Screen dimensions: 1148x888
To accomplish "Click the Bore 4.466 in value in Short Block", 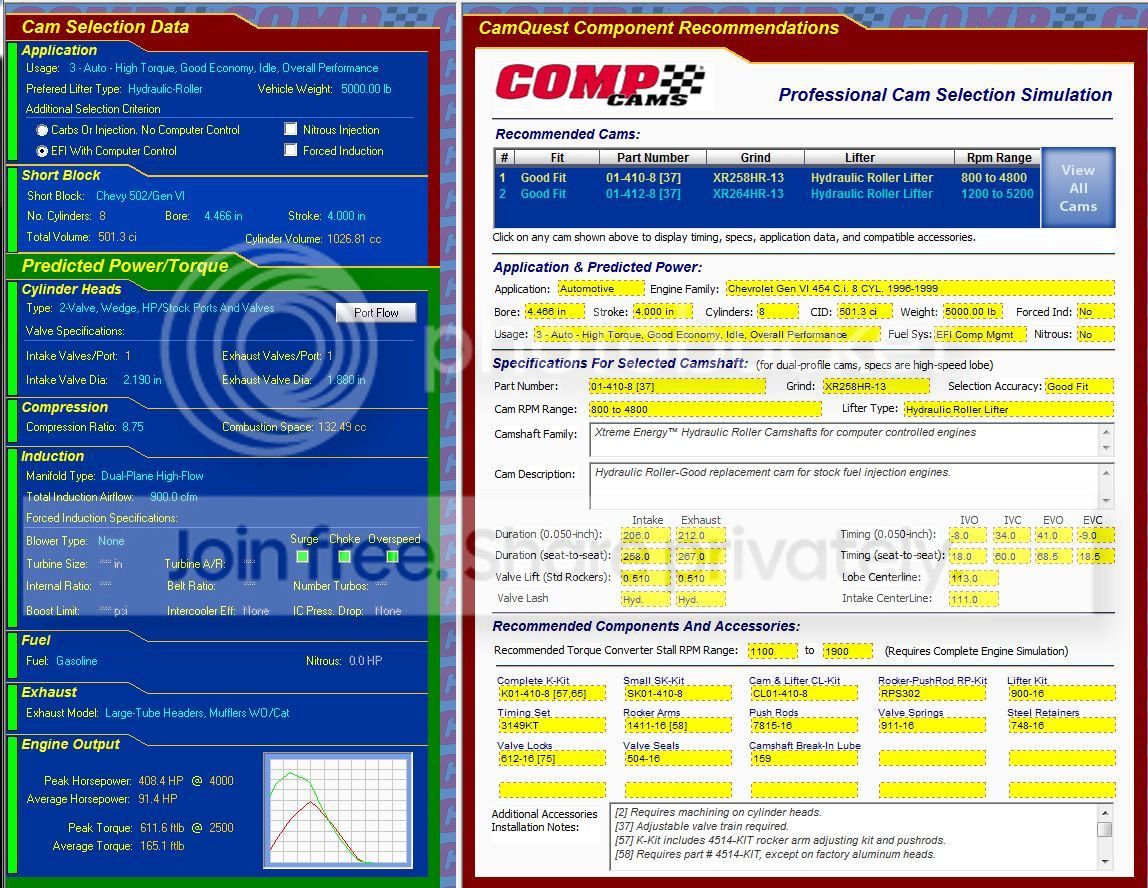I will tap(223, 216).
